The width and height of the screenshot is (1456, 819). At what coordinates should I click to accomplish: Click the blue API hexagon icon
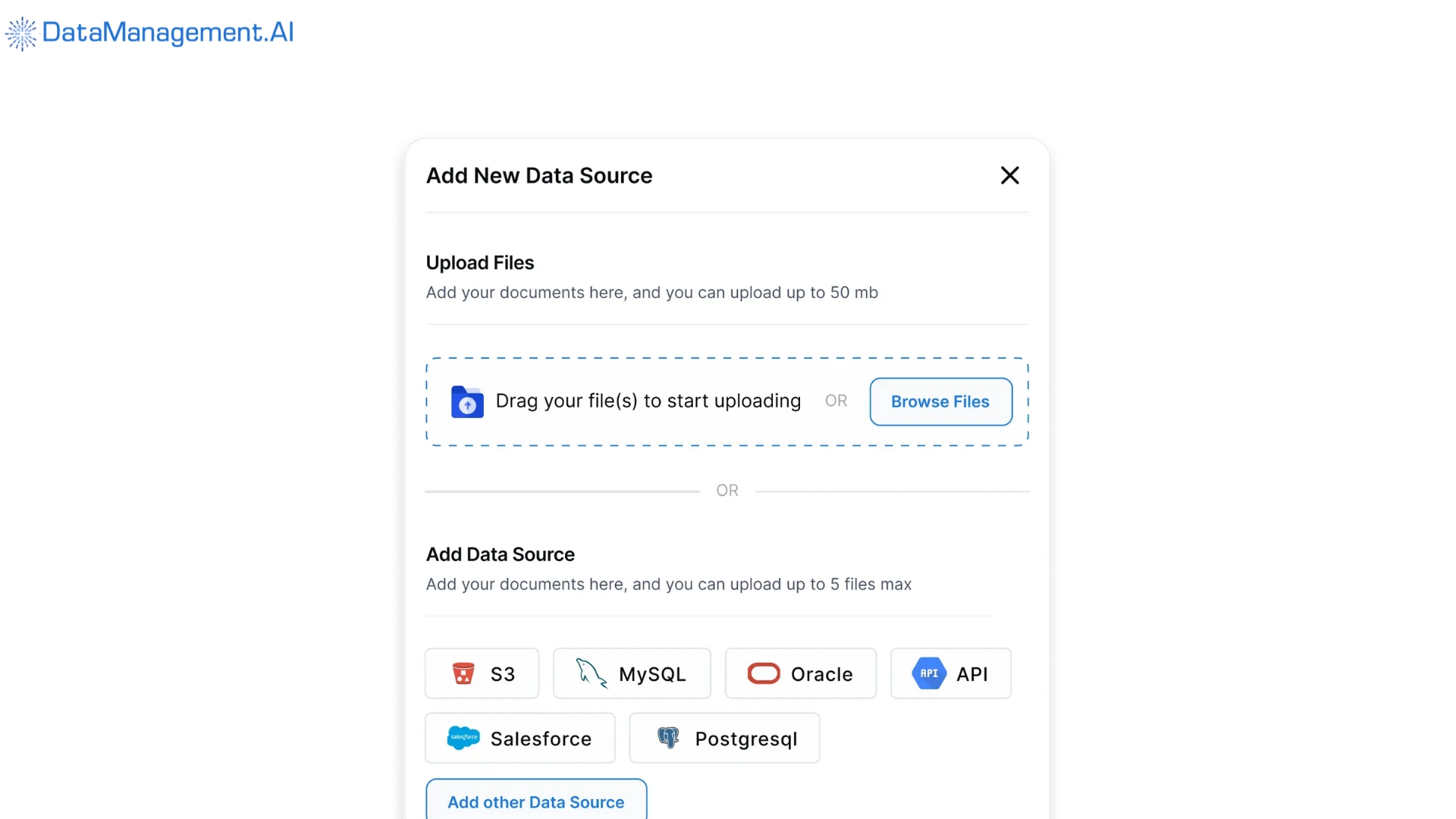928,673
